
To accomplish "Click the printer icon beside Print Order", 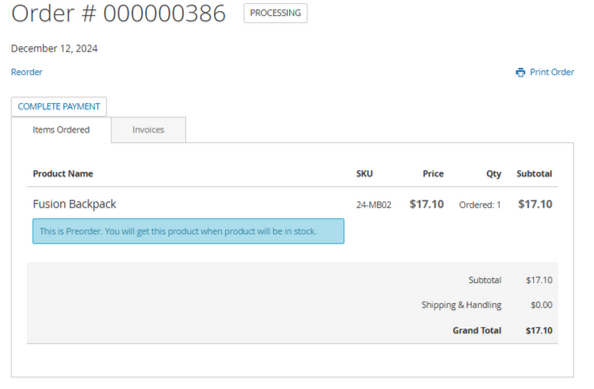I will 520,72.
